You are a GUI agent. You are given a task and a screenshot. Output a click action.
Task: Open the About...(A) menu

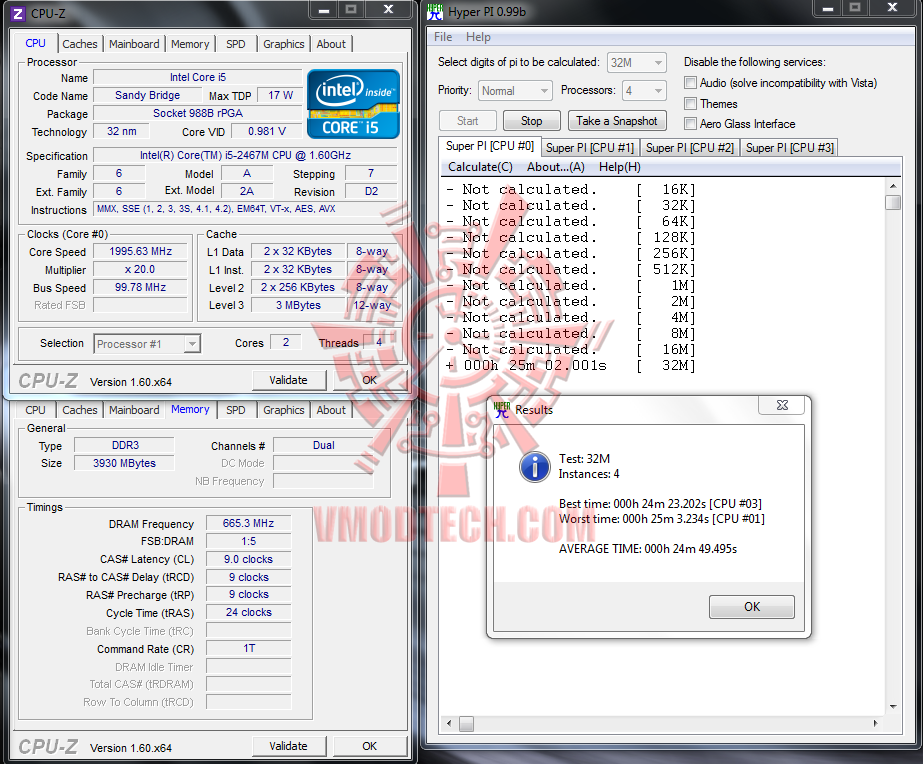tap(556, 167)
